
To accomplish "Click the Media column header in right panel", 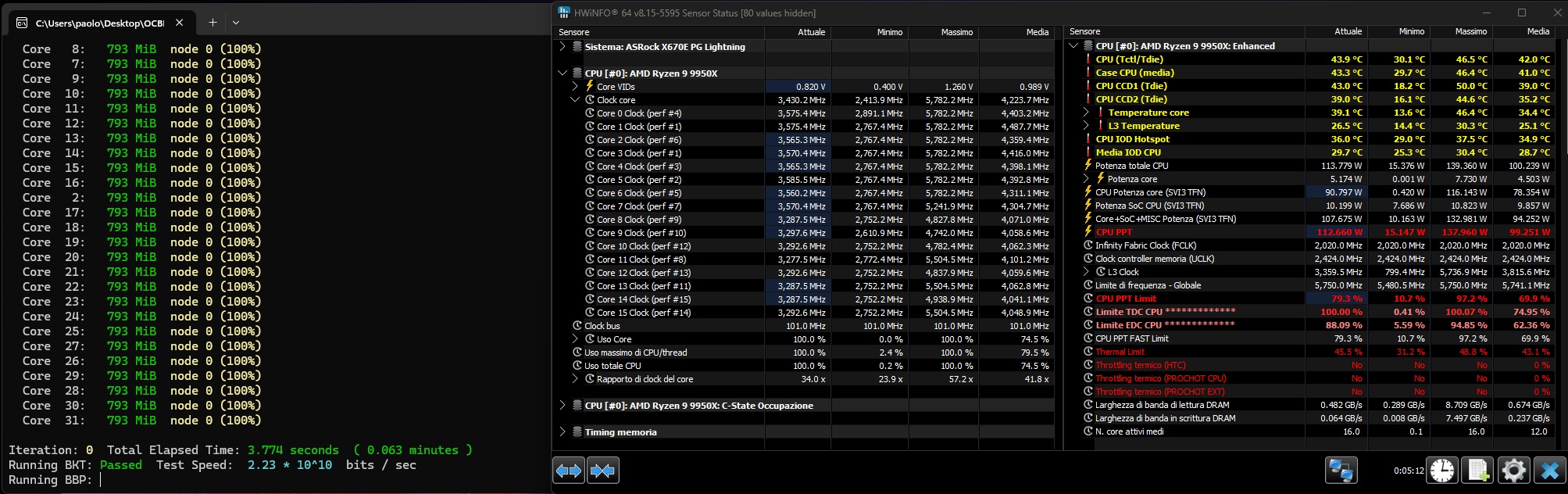I will pyautogui.click(x=1524, y=31).
